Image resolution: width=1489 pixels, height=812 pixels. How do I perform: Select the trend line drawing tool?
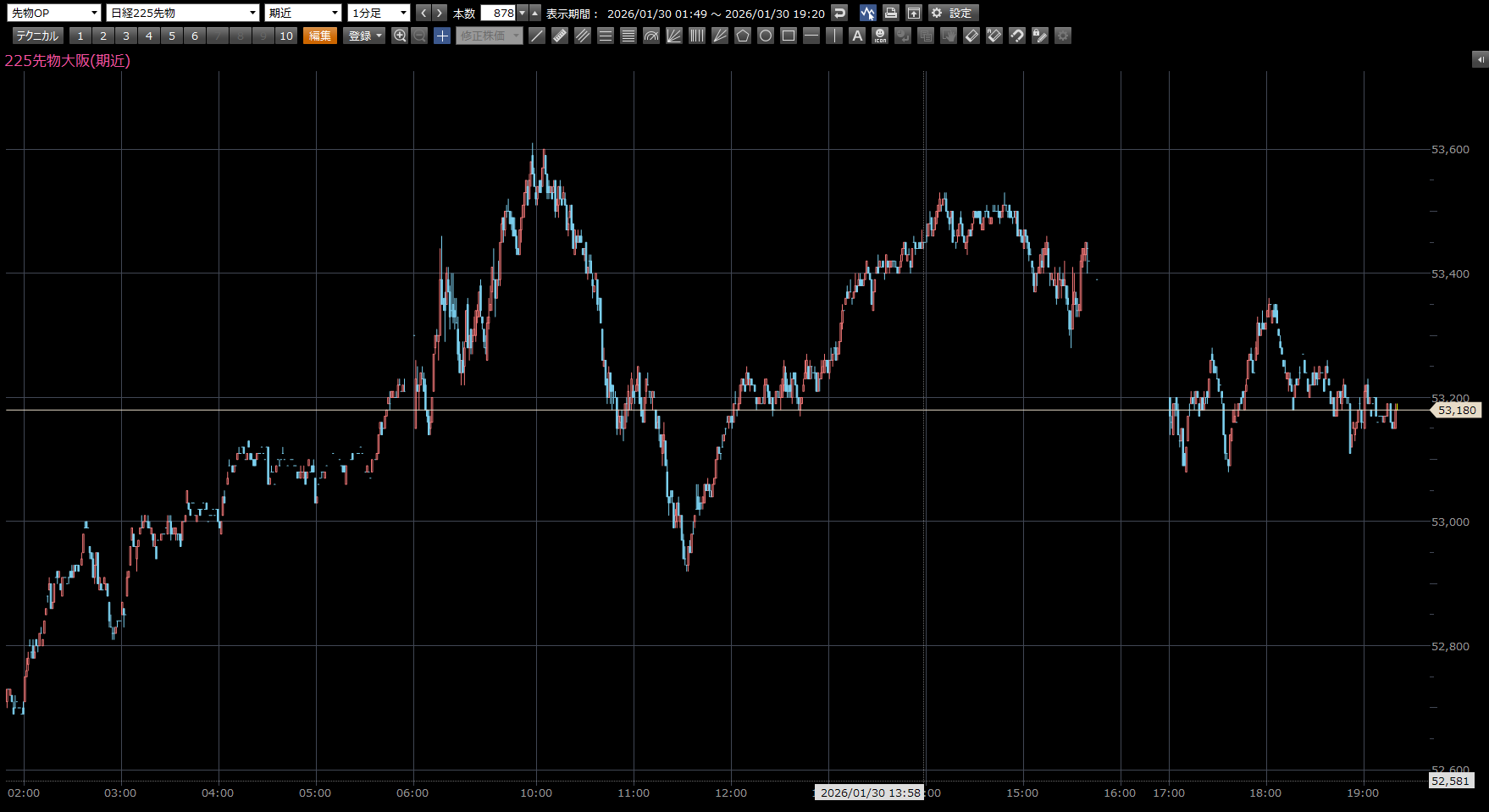[x=537, y=36]
